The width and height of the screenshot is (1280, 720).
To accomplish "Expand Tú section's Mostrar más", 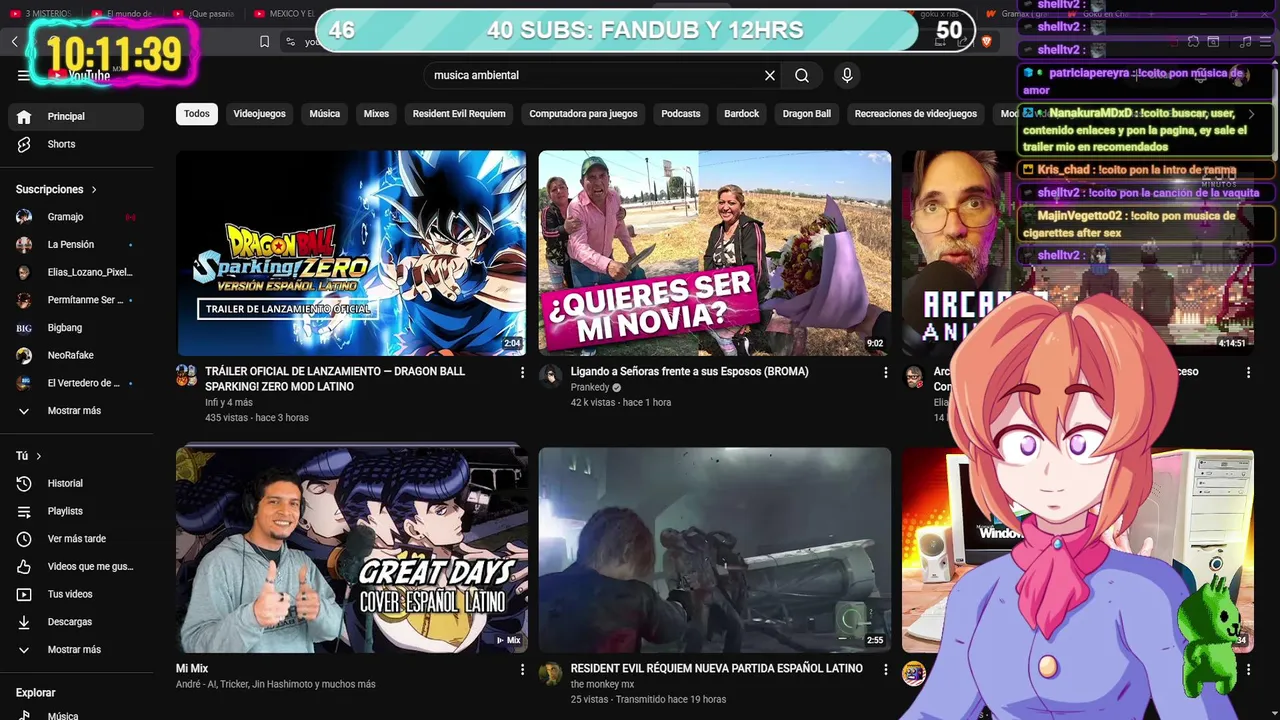I will click(x=76, y=650).
